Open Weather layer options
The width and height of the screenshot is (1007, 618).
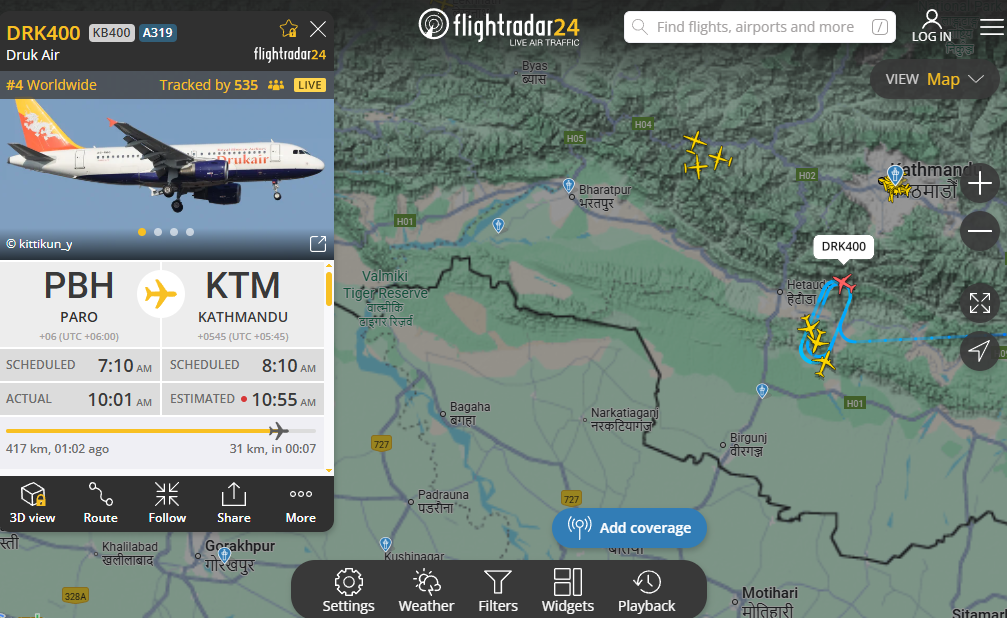tap(426, 590)
